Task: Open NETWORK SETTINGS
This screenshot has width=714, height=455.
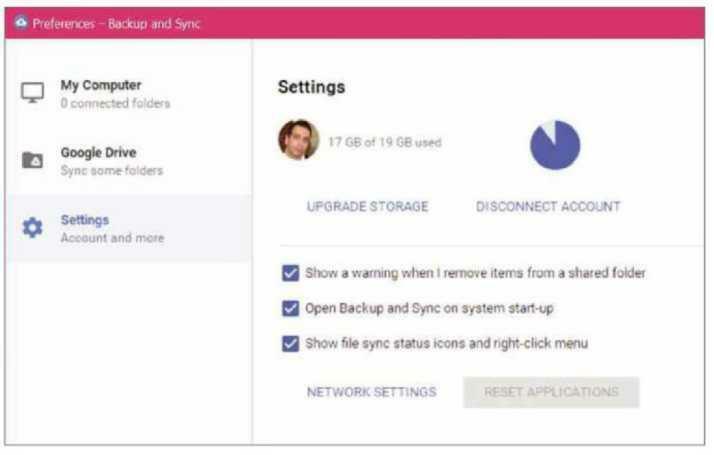Action: [x=372, y=392]
